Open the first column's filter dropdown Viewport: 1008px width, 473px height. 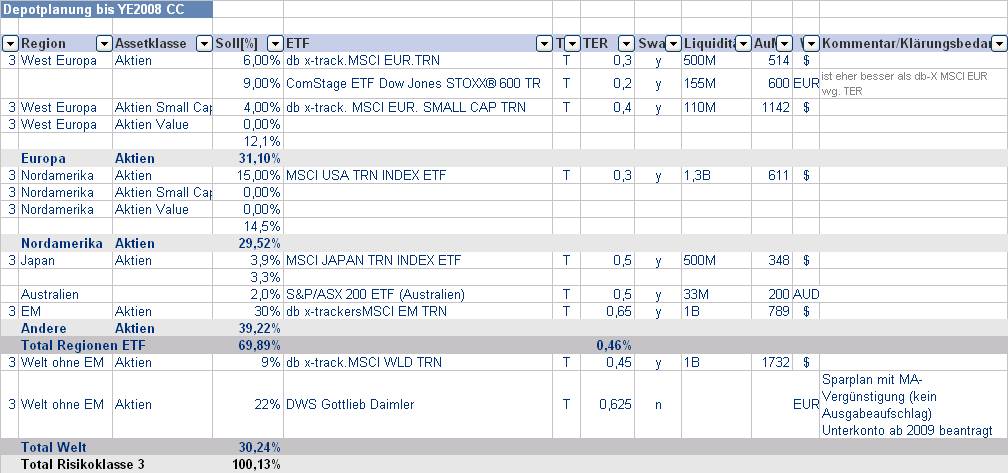pos(10,44)
